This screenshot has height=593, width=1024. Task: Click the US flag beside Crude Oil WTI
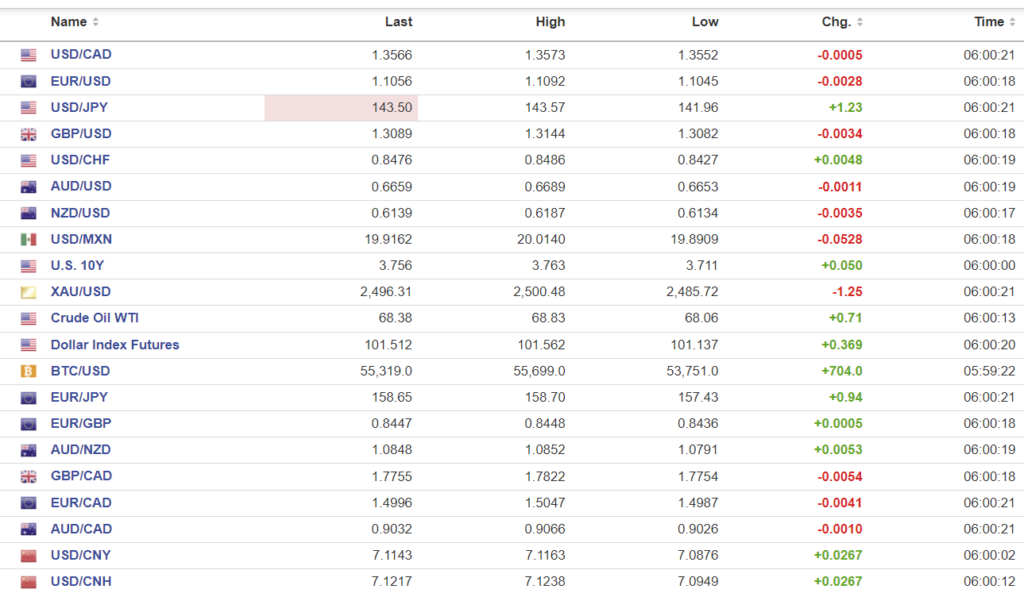28,318
